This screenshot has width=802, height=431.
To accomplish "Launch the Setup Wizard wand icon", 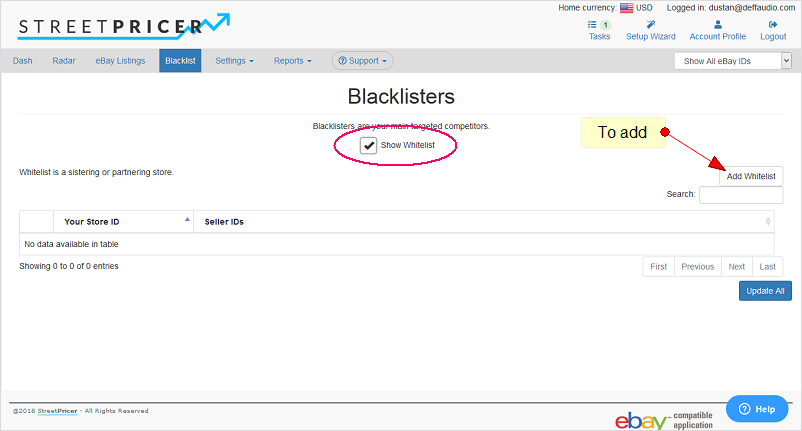I will pyautogui.click(x=650, y=24).
